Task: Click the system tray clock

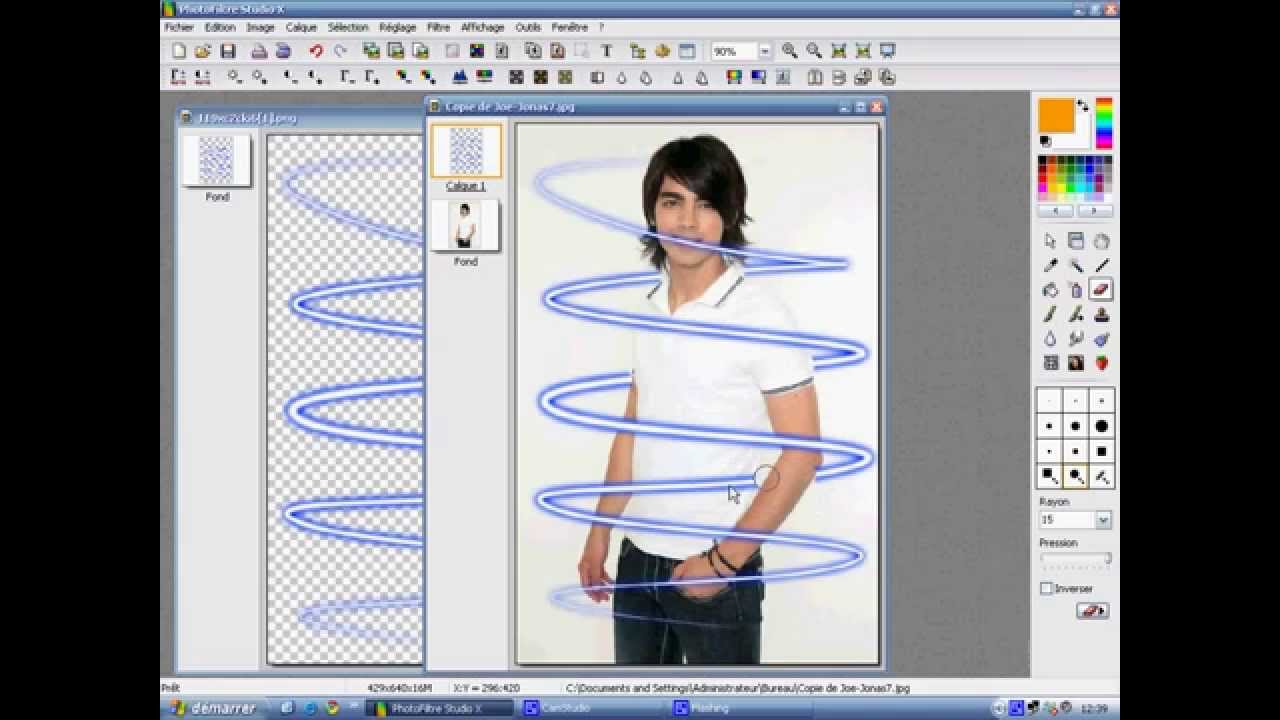Action: tap(1093, 708)
